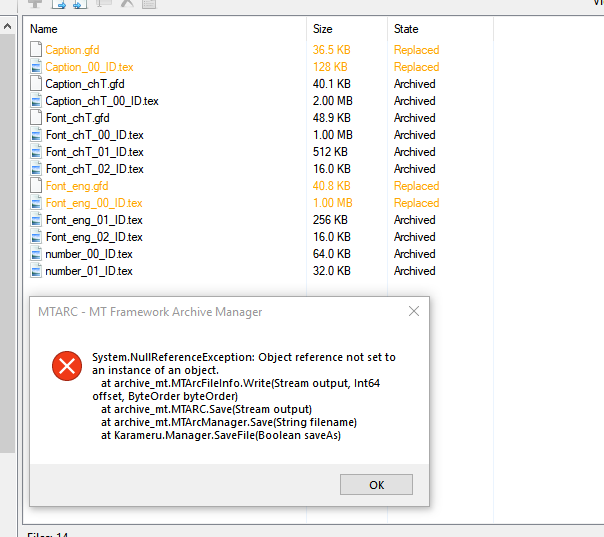Click the dialog title MTARC - MT Framework Archive Manager

pyautogui.click(x=150, y=312)
